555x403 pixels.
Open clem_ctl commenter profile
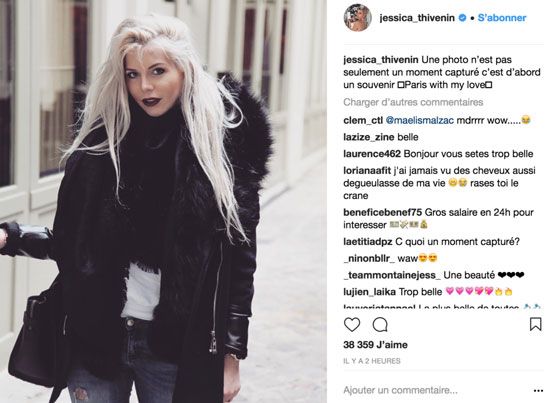coord(363,120)
